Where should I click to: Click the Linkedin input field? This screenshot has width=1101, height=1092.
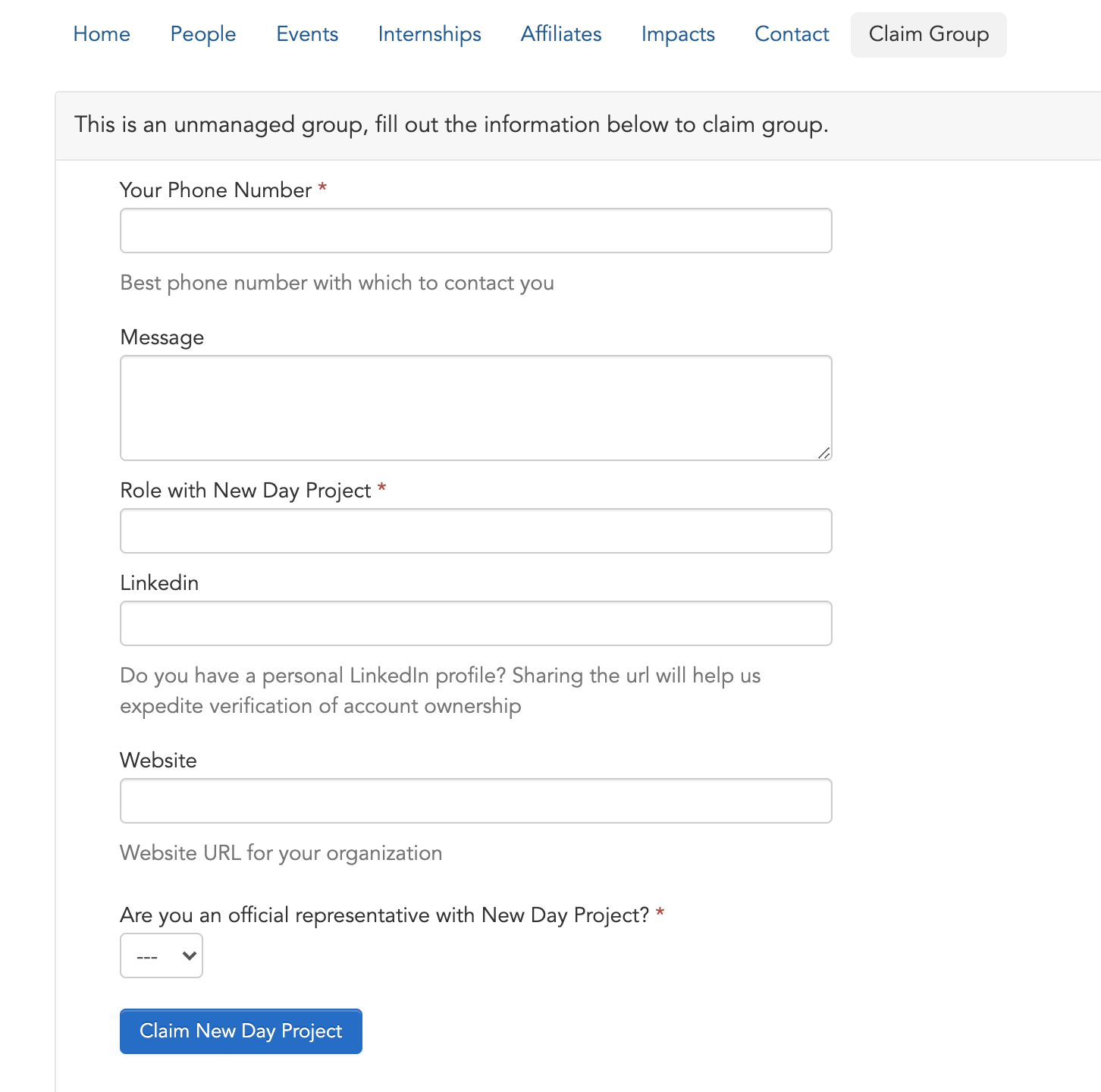click(476, 623)
